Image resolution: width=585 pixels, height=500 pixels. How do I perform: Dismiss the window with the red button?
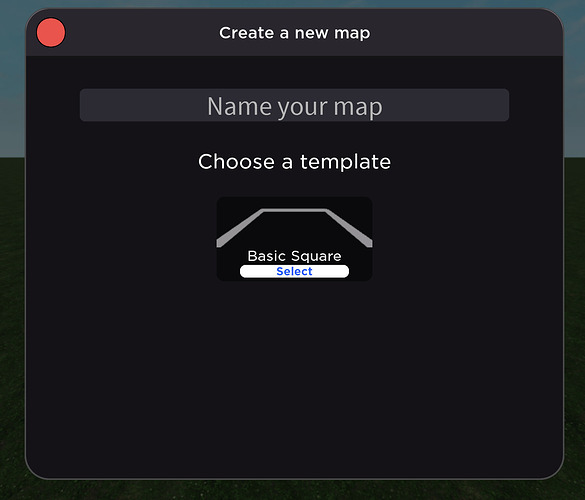point(51,32)
